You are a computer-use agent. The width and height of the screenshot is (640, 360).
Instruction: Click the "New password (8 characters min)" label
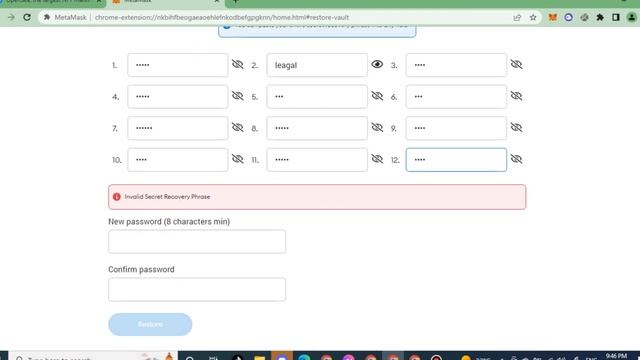coord(169,222)
